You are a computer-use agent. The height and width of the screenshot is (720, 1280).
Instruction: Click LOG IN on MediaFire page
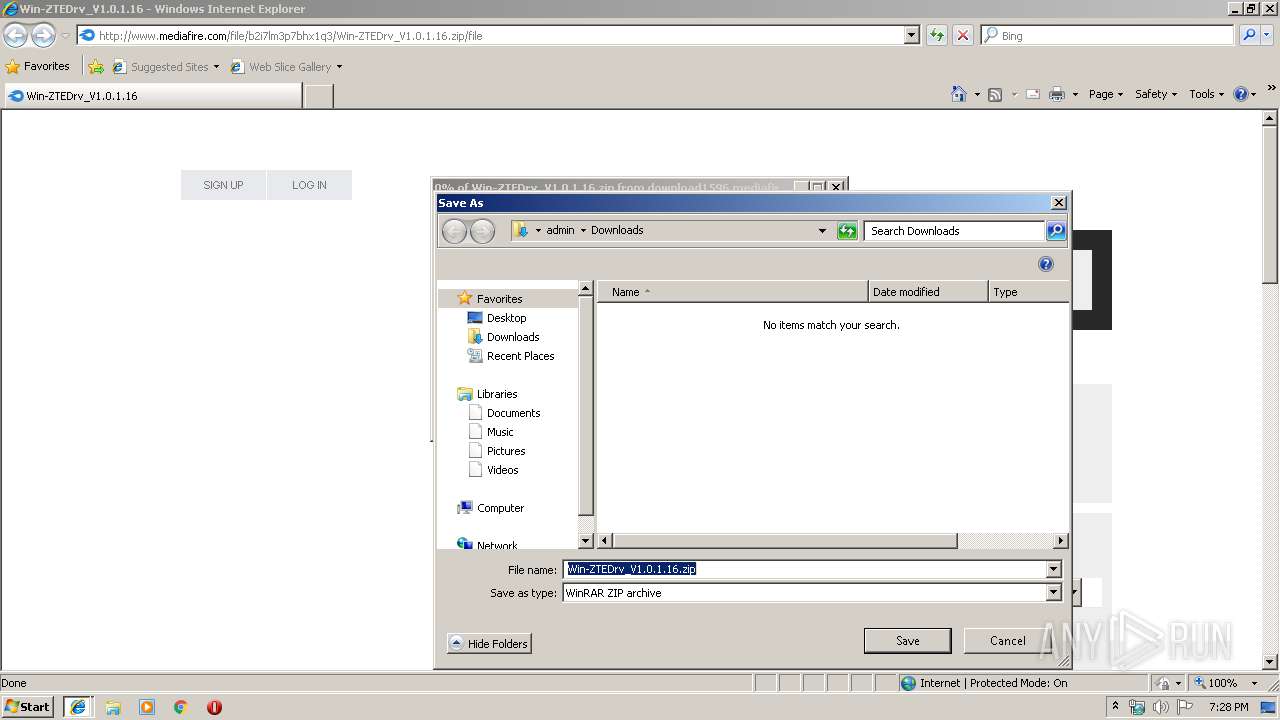pyautogui.click(x=309, y=185)
